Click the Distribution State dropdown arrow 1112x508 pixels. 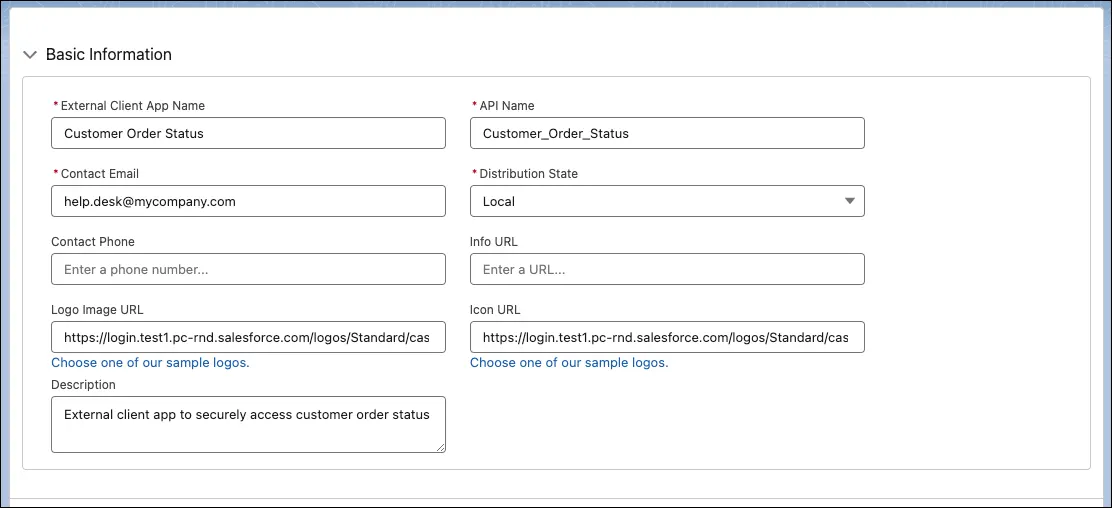[x=850, y=201]
